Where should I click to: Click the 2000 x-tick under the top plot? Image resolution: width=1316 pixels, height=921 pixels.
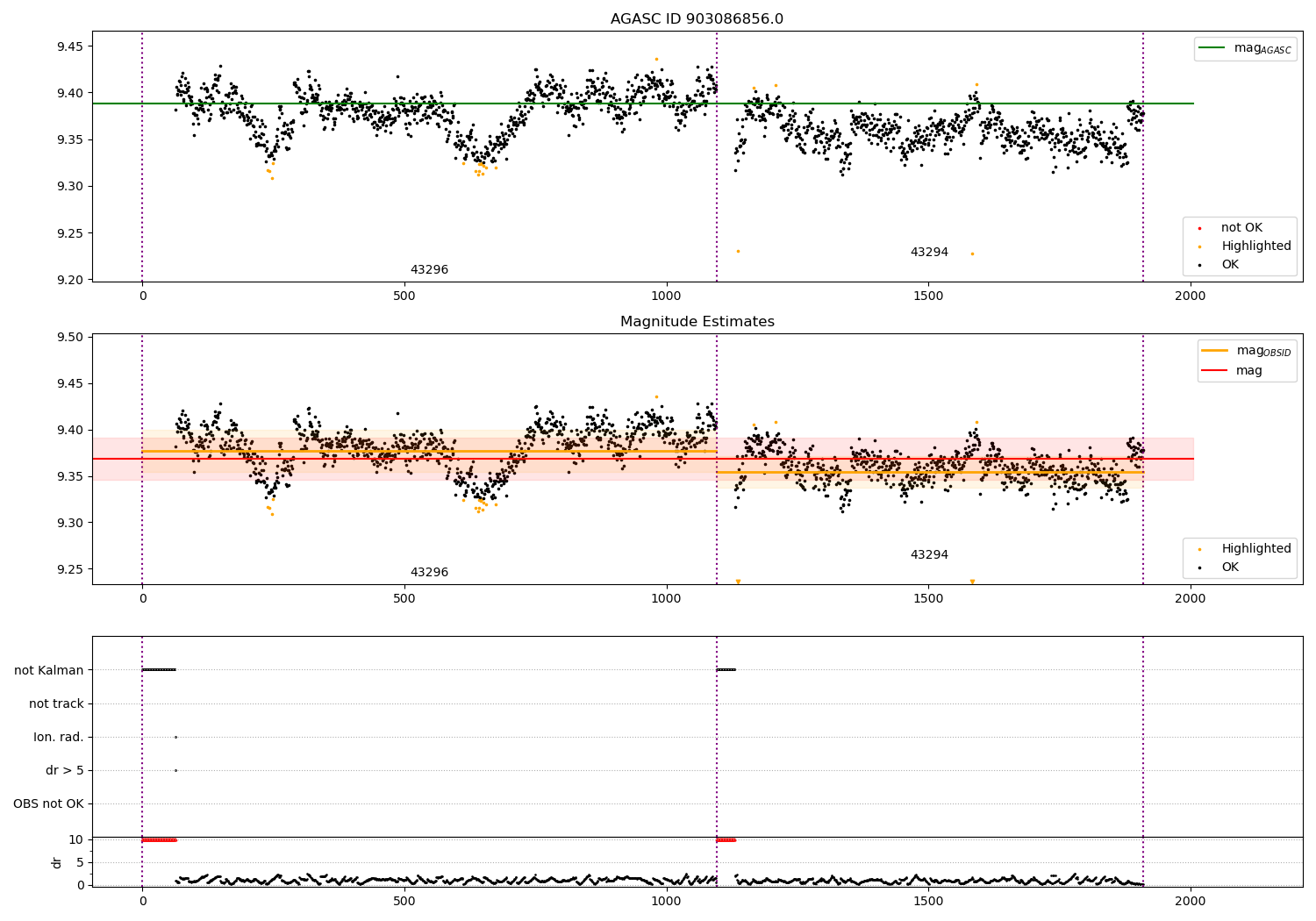pos(1191,296)
